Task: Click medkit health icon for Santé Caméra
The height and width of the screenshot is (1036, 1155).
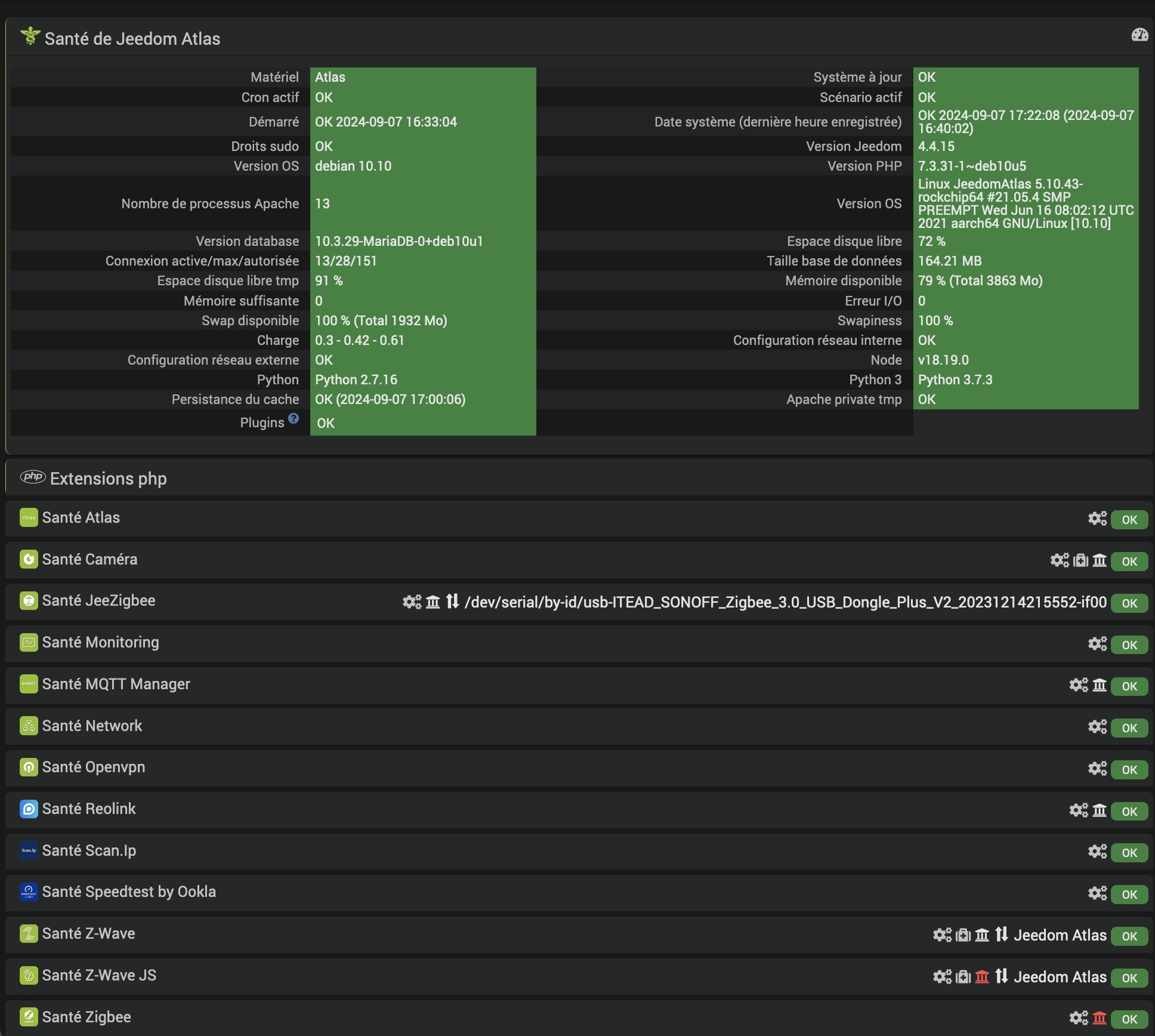Action: point(1080,560)
